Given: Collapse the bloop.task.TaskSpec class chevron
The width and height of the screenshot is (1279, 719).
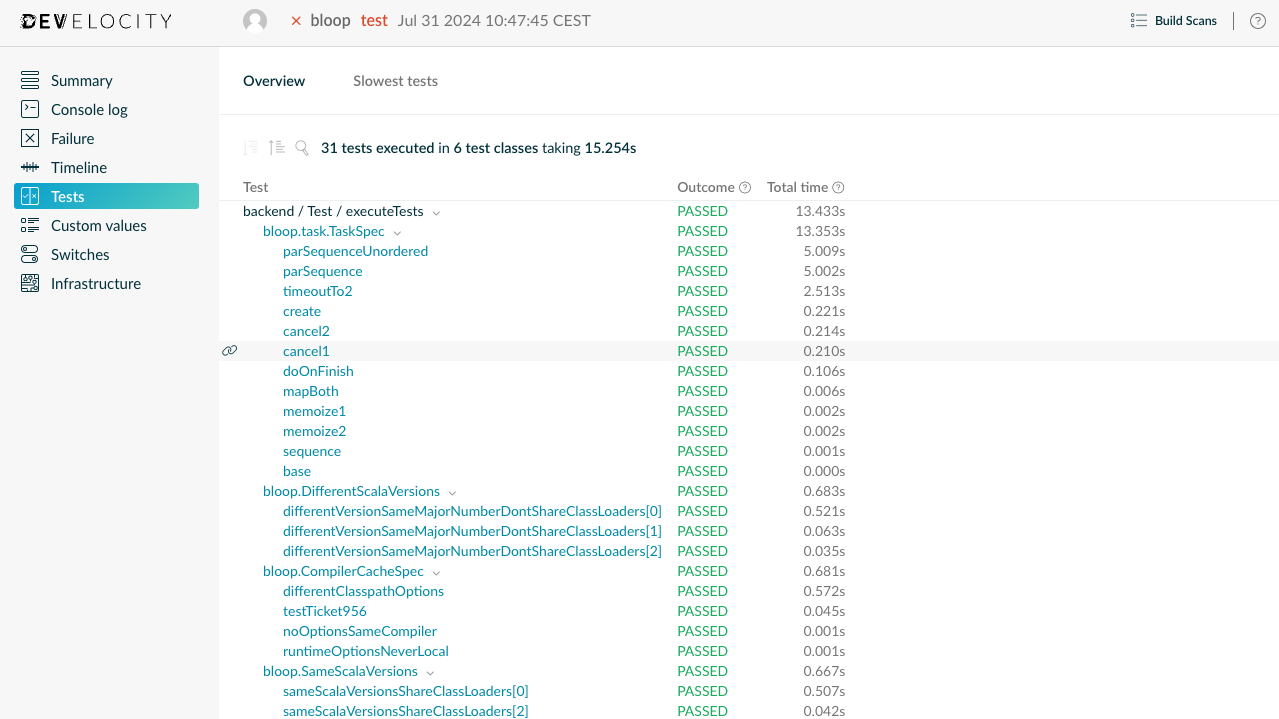Looking at the screenshot, I should [x=397, y=232].
